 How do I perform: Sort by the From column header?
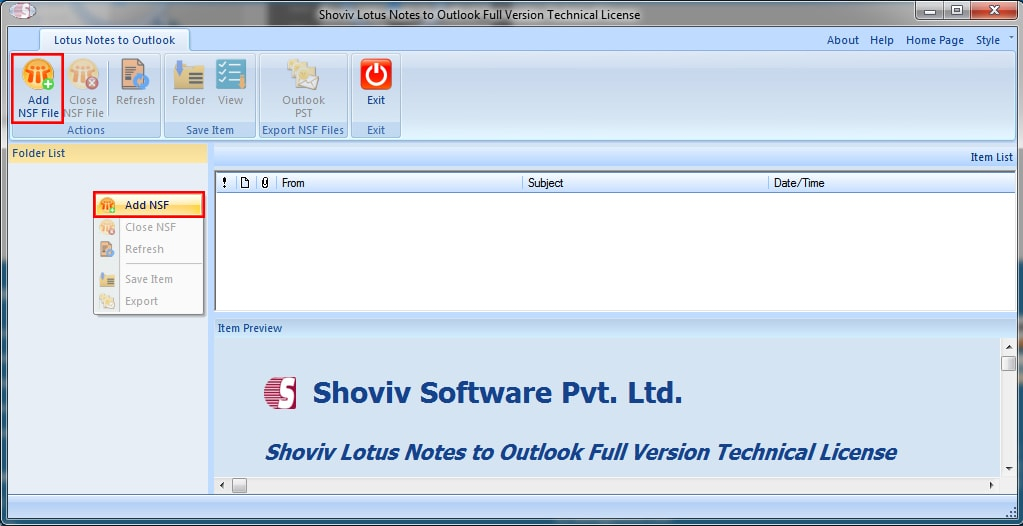[399, 183]
